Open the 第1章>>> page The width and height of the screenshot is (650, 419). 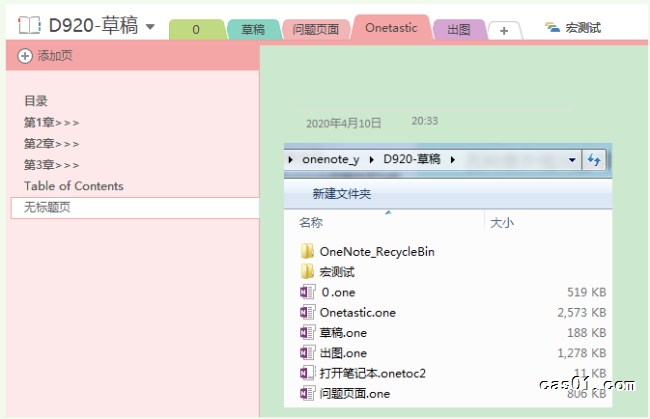pyautogui.click(x=51, y=122)
